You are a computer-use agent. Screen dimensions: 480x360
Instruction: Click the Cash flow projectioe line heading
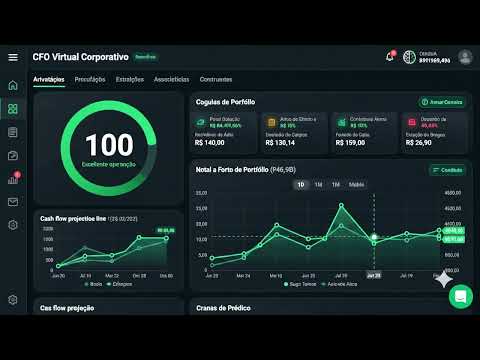pyautogui.click(x=73, y=219)
